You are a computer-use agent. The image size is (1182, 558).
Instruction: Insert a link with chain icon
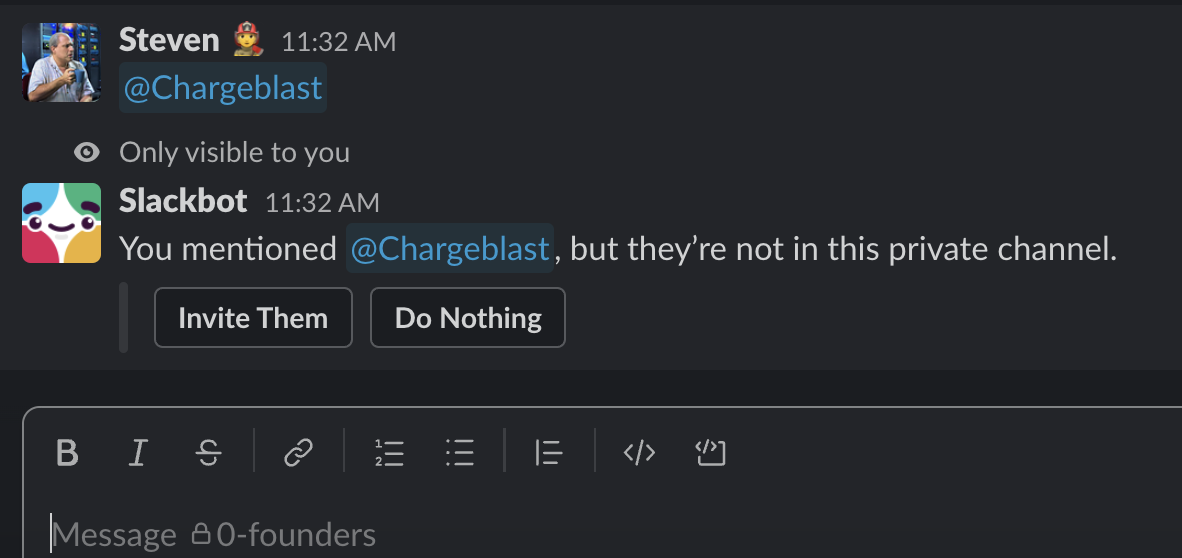click(x=298, y=452)
